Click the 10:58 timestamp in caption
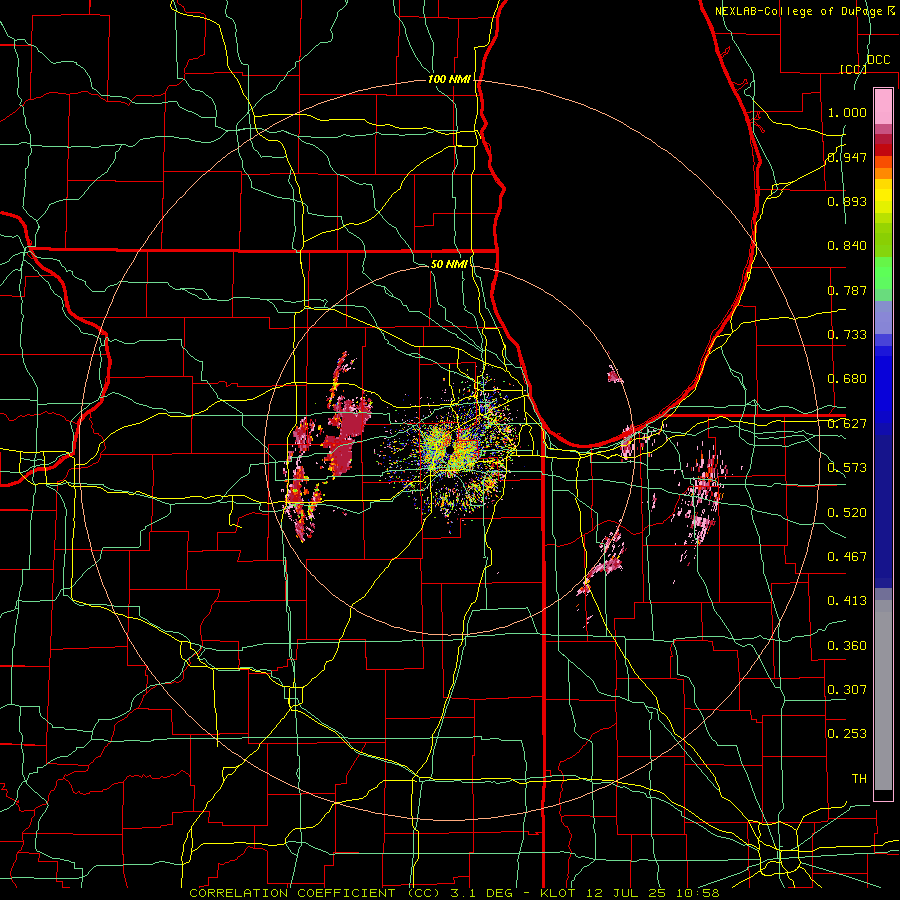Screen dimensions: 900x900 click(697, 893)
